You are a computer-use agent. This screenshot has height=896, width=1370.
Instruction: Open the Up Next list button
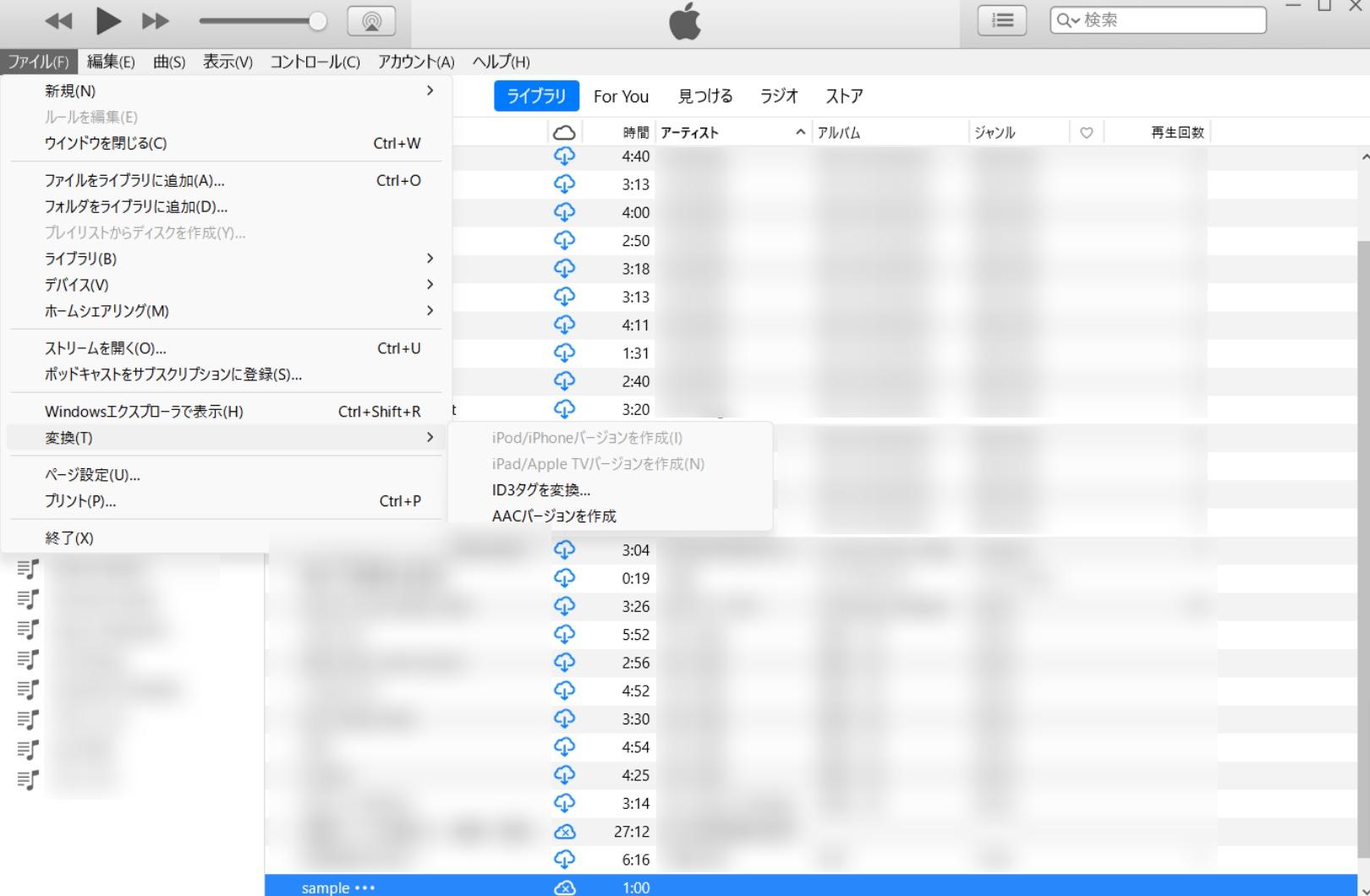click(x=1002, y=20)
